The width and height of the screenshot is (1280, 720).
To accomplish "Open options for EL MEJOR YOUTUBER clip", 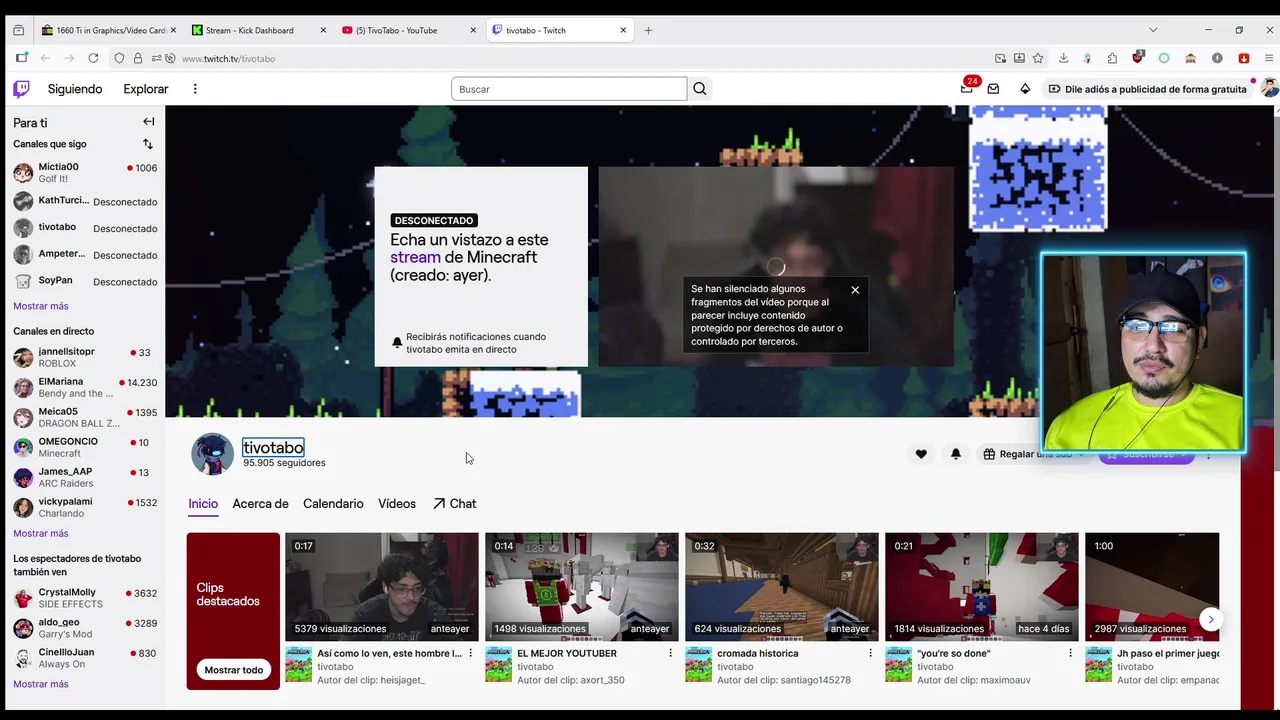I will (671, 653).
